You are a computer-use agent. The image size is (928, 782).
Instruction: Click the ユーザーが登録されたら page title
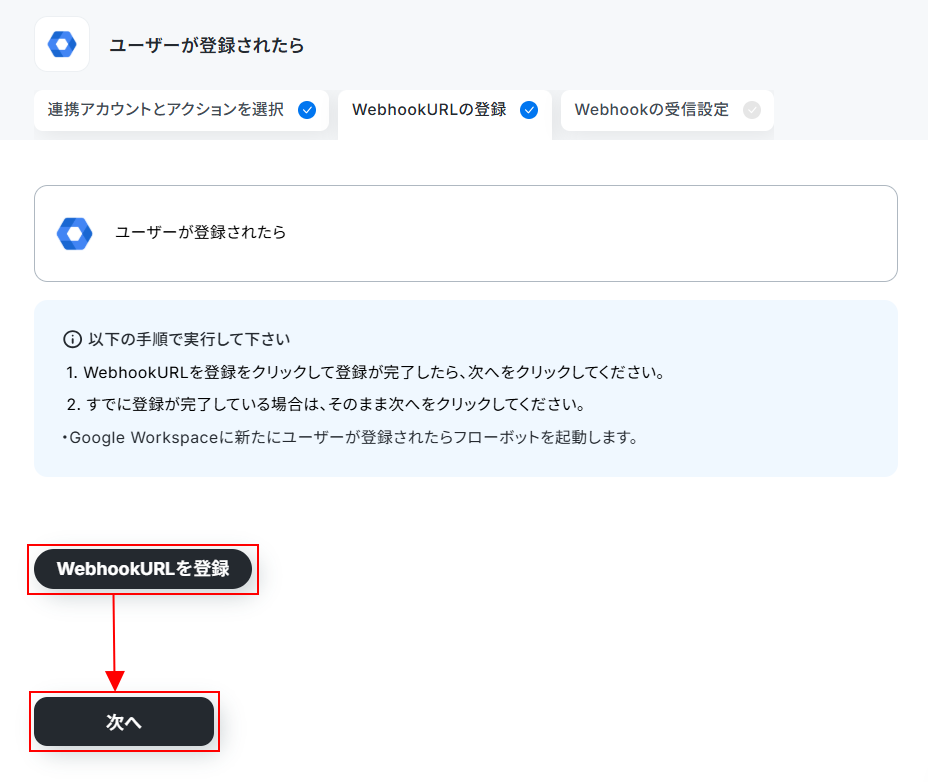pos(207,46)
